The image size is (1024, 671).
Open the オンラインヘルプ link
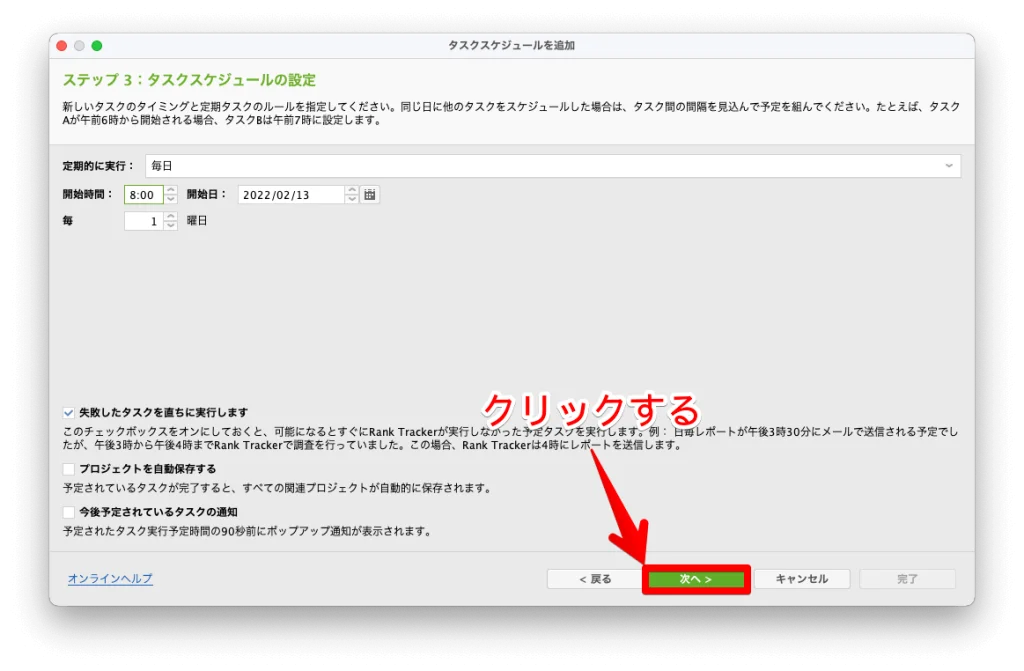pos(110,579)
